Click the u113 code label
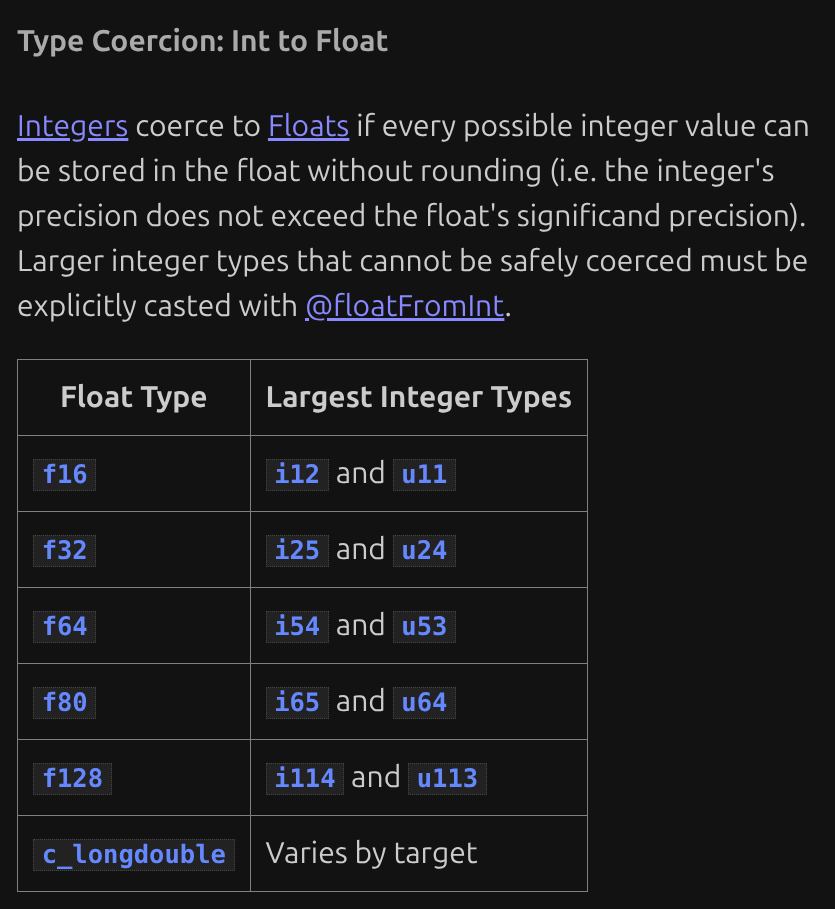The image size is (835, 909). tap(447, 779)
